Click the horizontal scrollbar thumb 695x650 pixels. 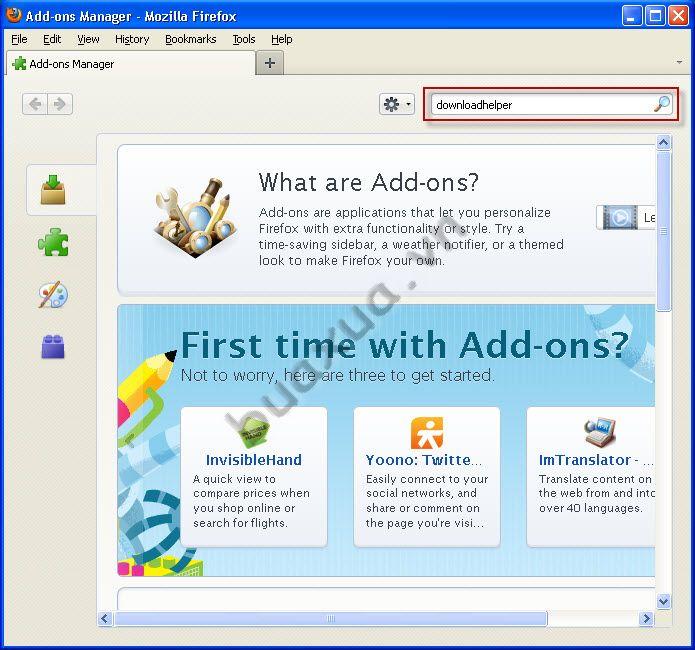(331, 619)
